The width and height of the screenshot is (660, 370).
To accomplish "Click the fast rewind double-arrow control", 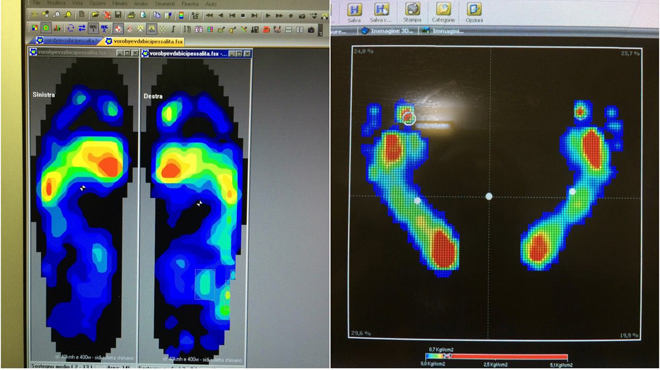I will (x=209, y=16).
